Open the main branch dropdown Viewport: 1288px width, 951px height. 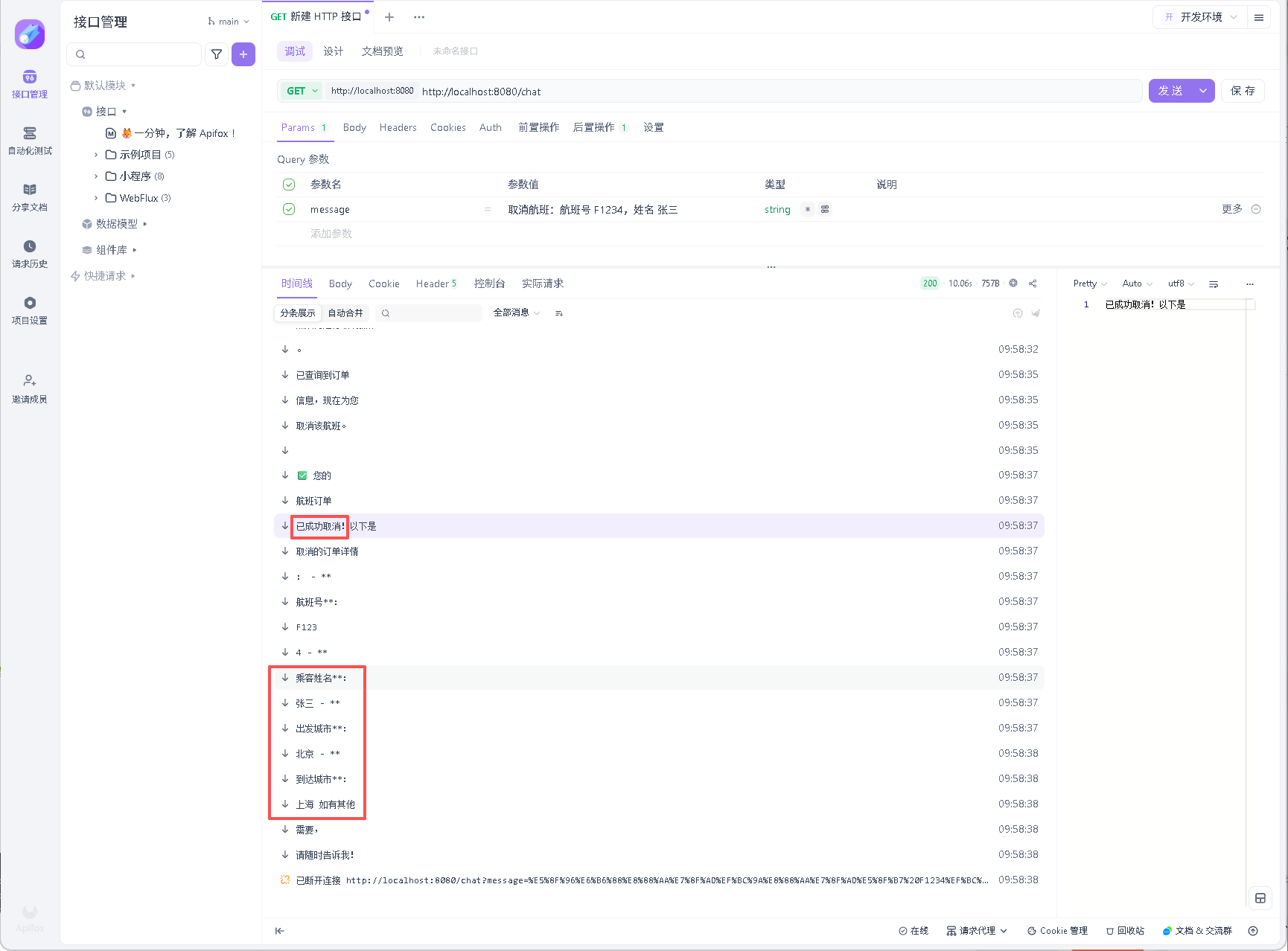coord(229,22)
